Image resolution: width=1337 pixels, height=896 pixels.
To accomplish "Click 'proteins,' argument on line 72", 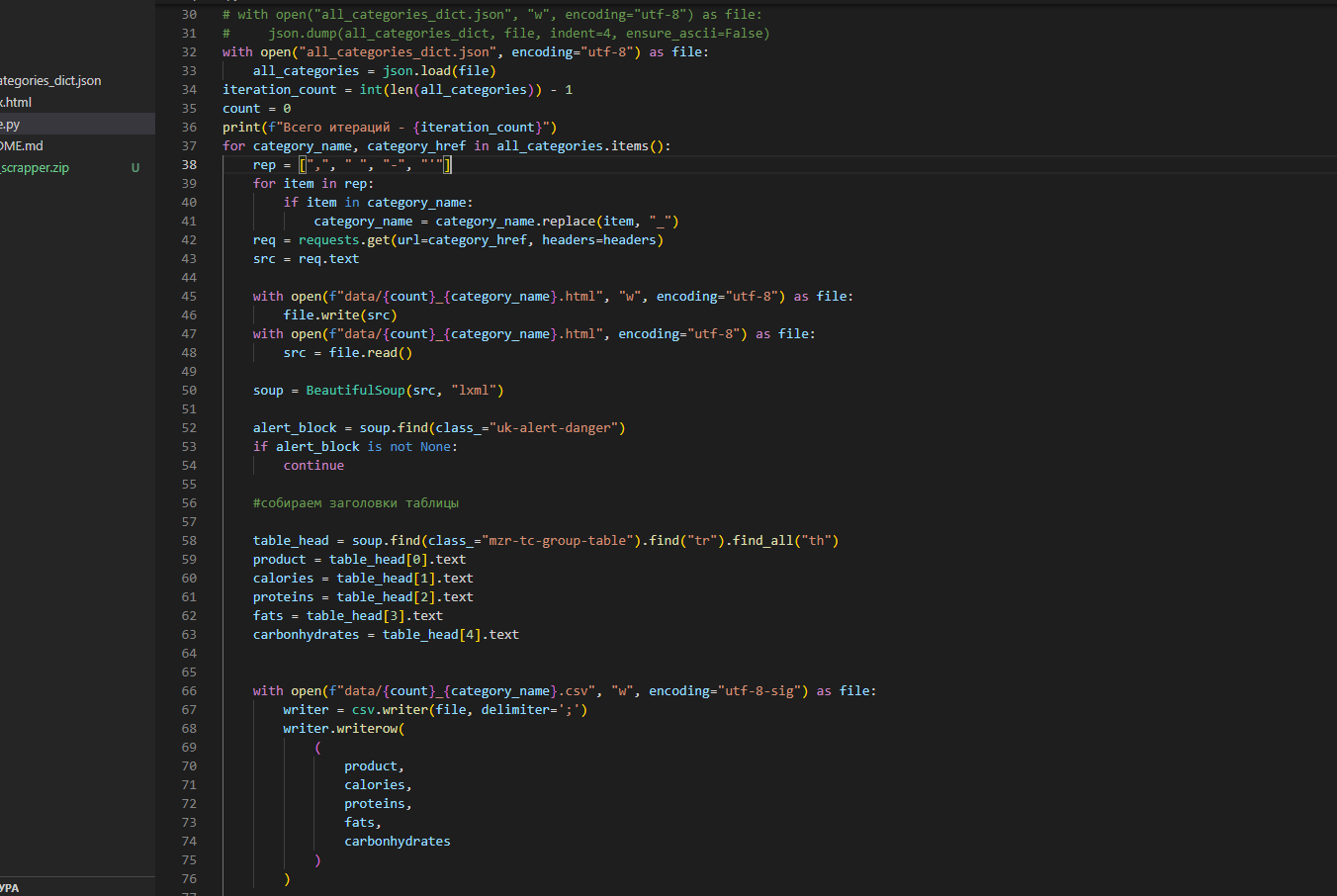I will pyautogui.click(x=379, y=803).
